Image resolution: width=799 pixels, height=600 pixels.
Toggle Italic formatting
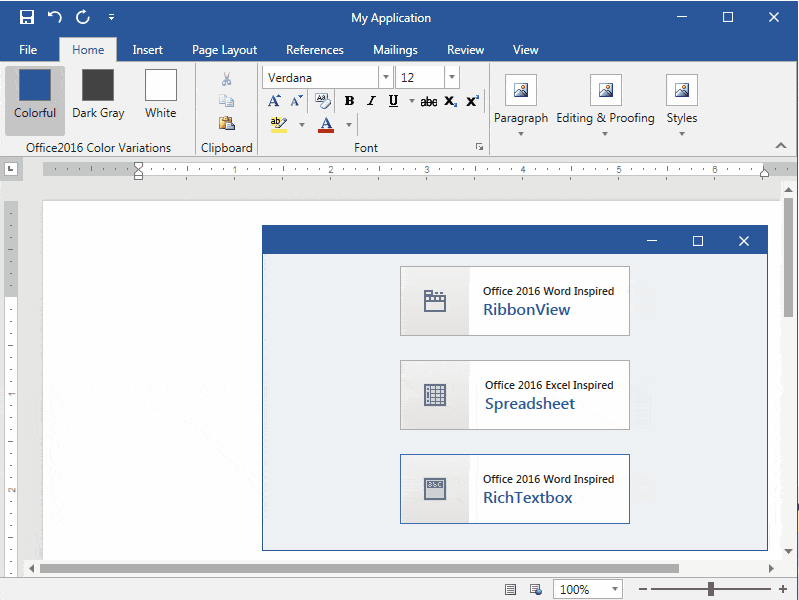coord(371,101)
